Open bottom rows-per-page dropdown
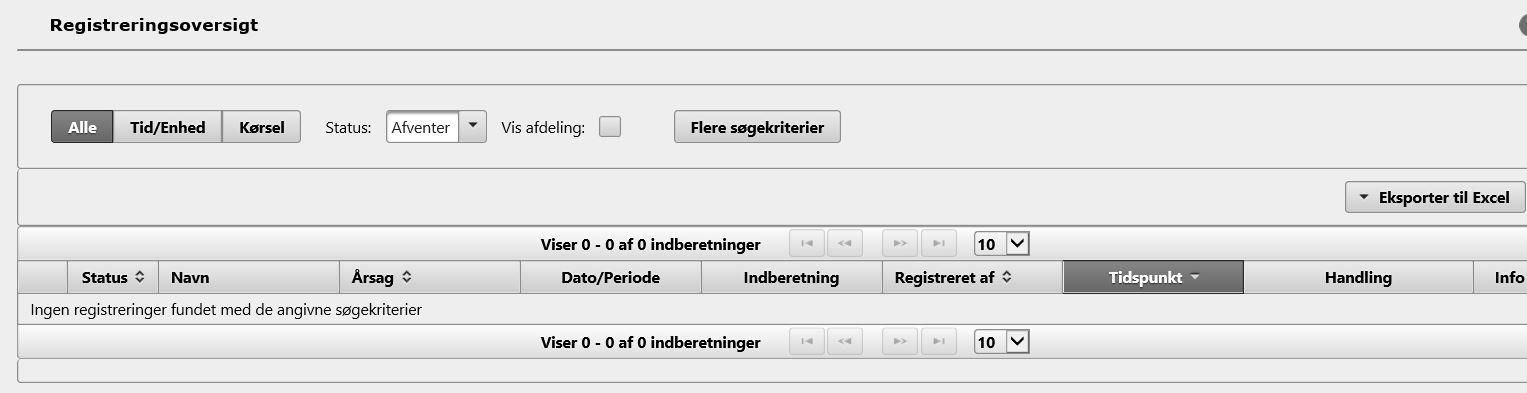 click(x=1002, y=342)
